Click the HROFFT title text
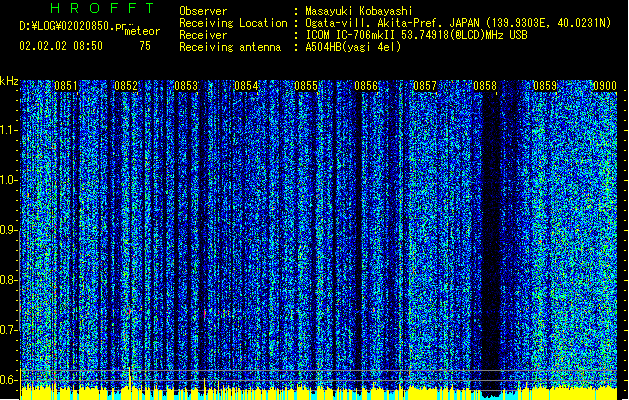The height and width of the screenshot is (400, 629). pyautogui.click(x=102, y=8)
